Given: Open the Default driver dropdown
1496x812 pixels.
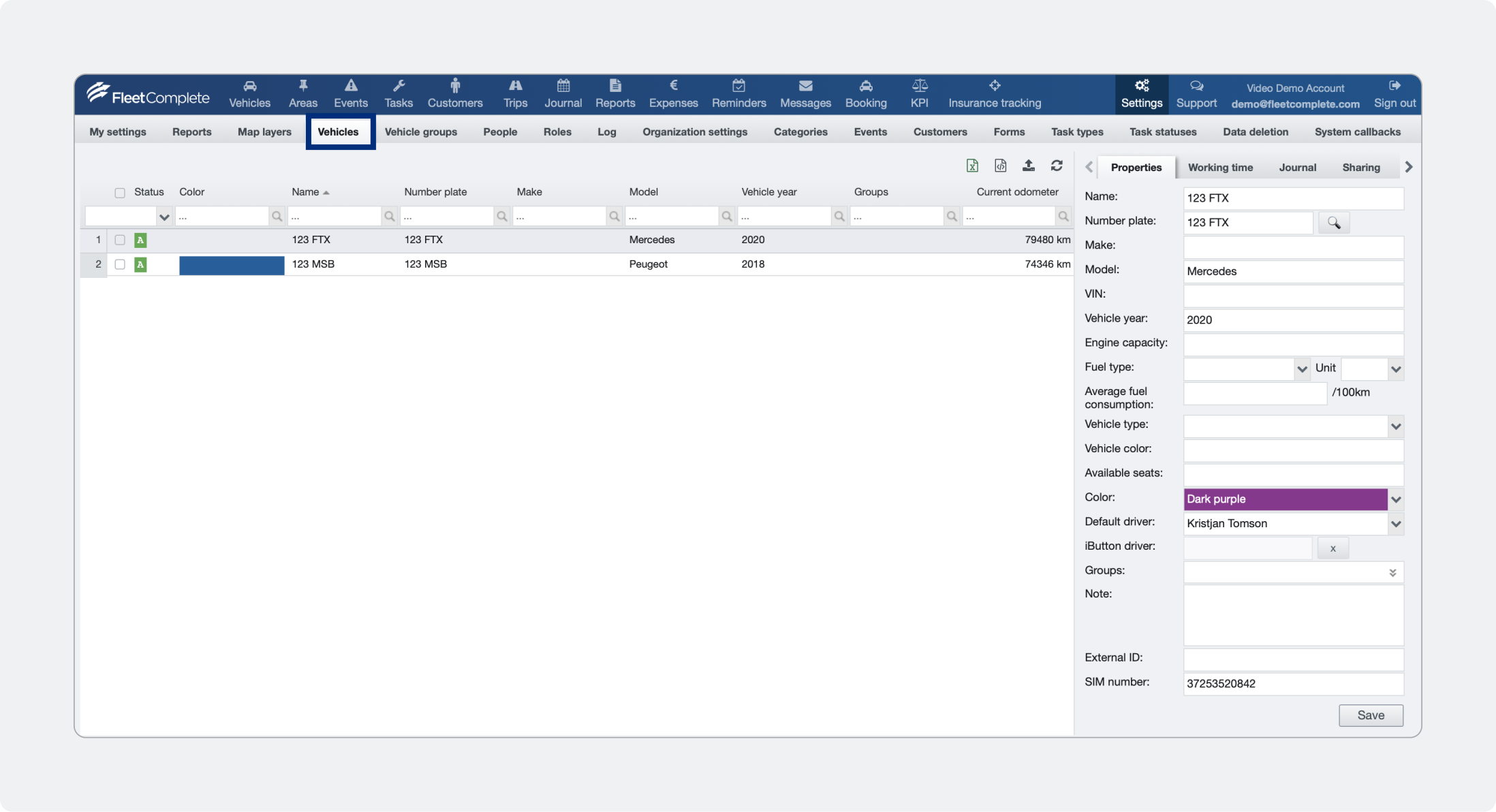Looking at the screenshot, I should (1395, 524).
